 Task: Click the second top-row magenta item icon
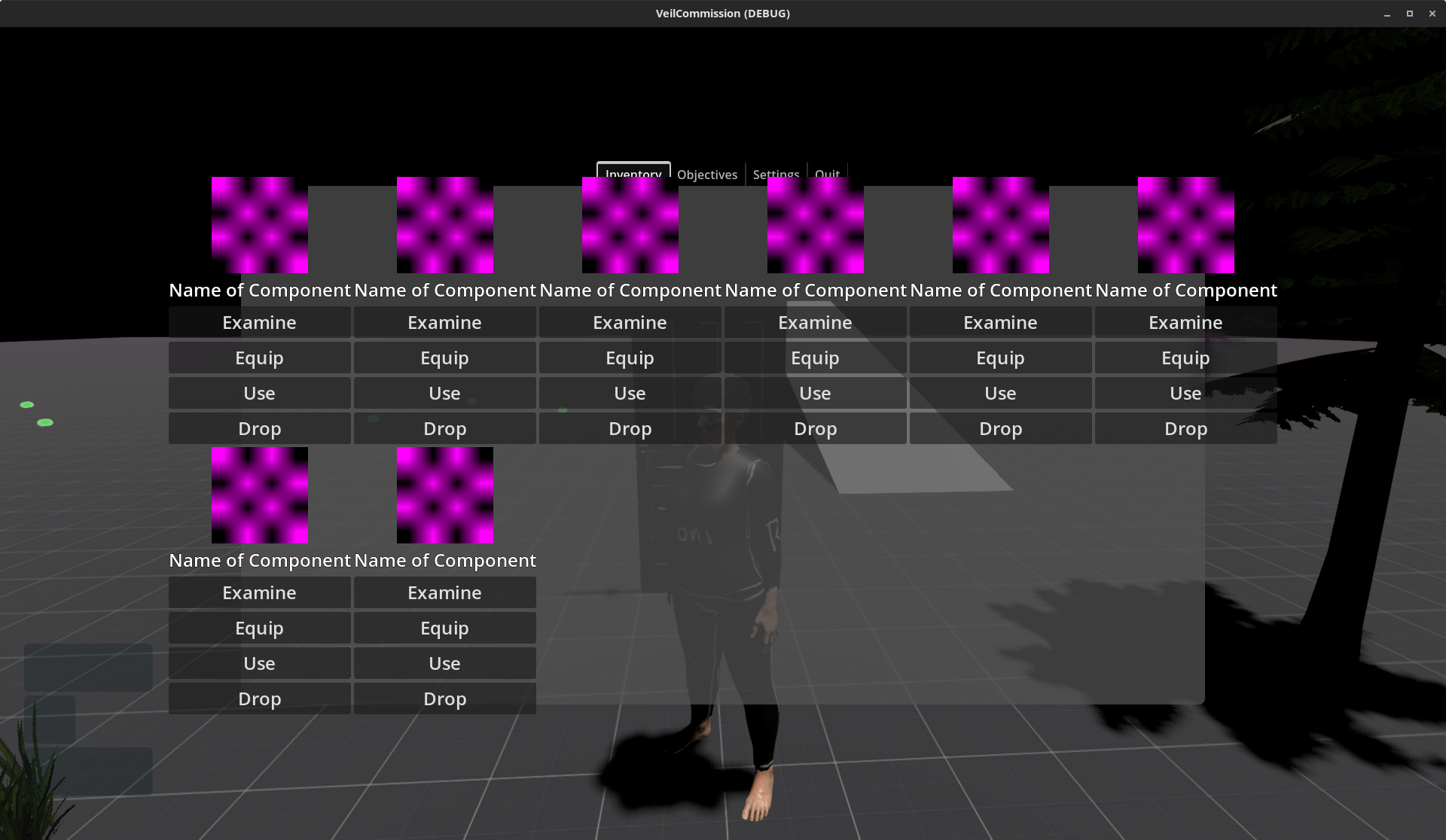point(444,225)
